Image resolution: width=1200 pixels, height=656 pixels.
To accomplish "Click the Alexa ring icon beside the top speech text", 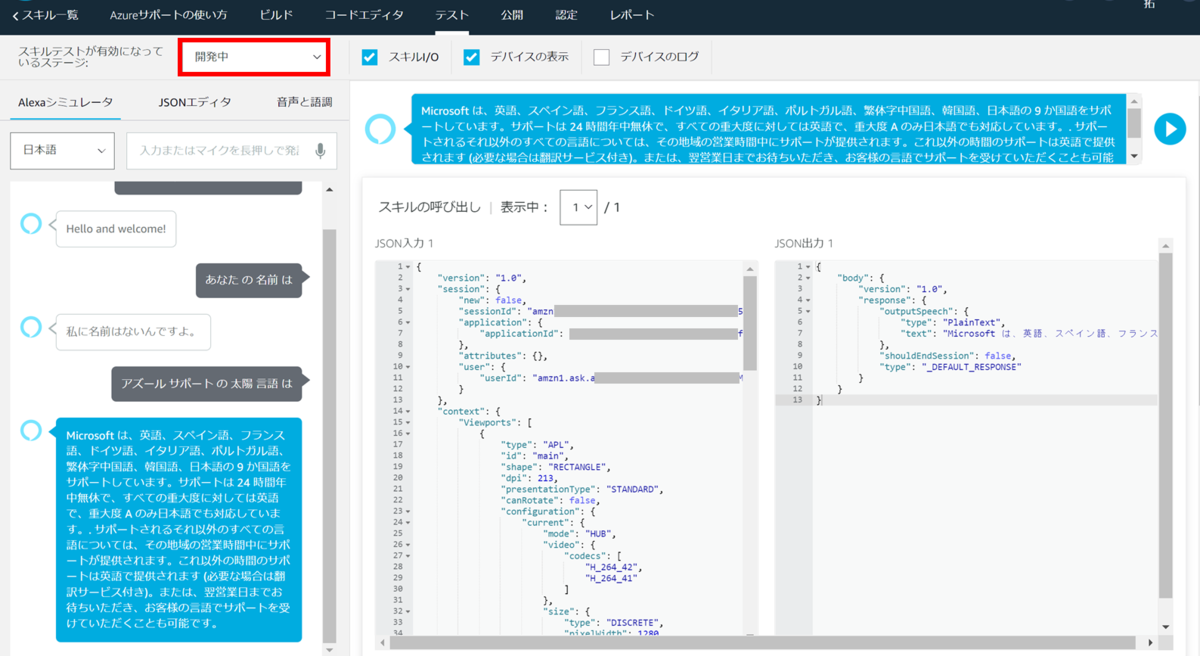I will point(380,129).
